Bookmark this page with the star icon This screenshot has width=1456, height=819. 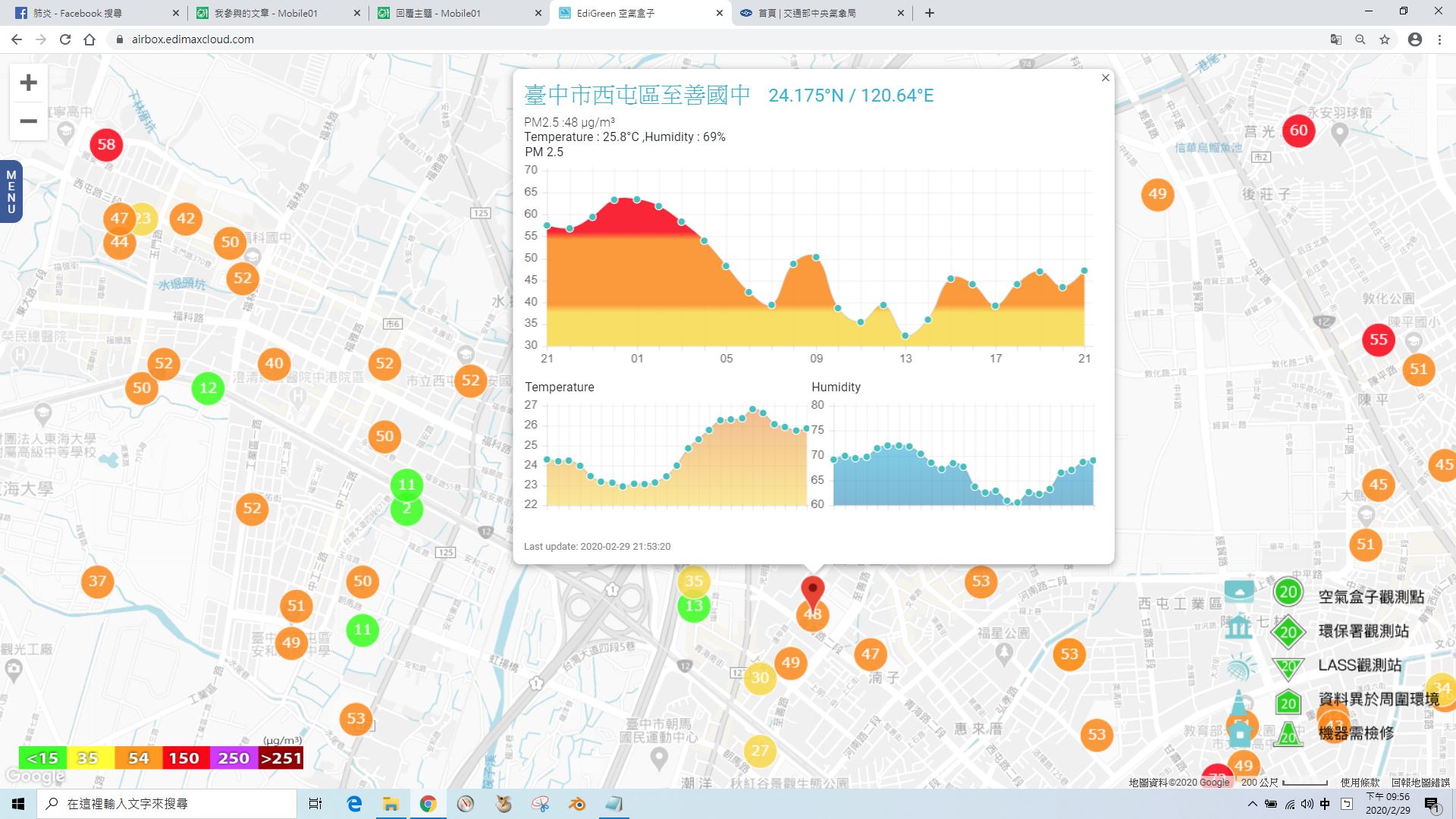pyautogui.click(x=1385, y=39)
